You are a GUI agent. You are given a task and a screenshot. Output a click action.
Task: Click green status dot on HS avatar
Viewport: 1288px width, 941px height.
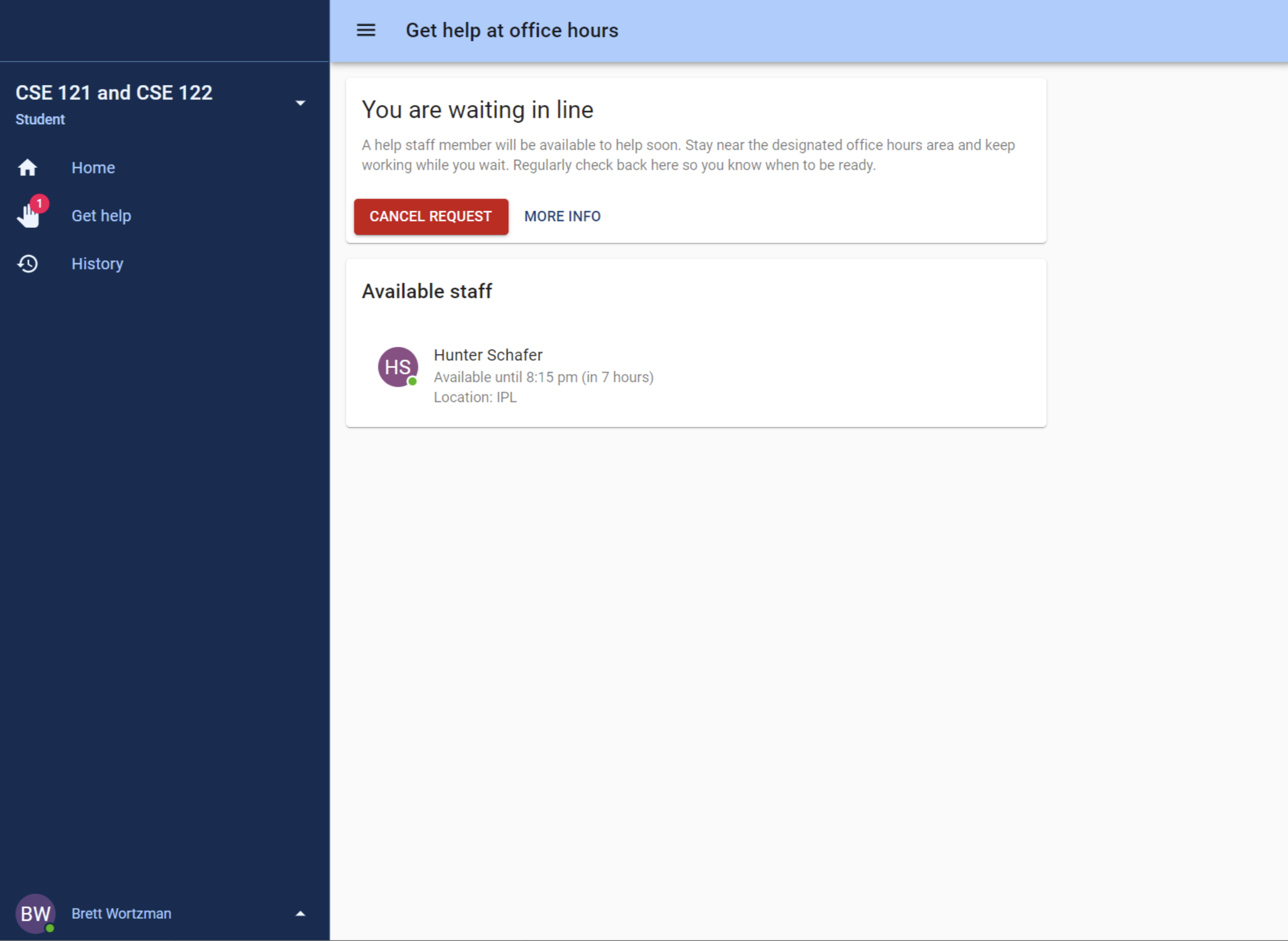(x=413, y=382)
